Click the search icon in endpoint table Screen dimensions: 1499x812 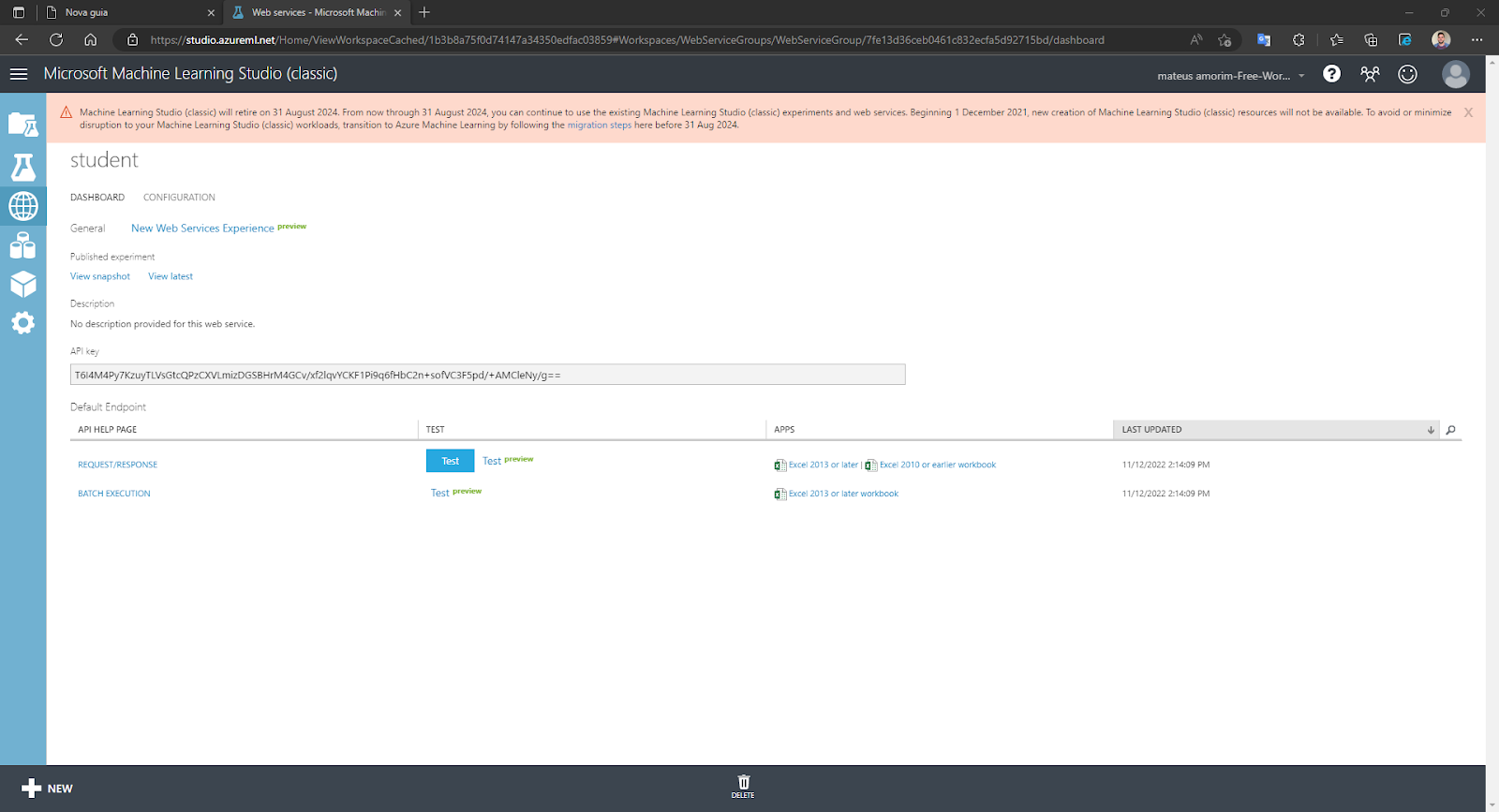click(1450, 430)
